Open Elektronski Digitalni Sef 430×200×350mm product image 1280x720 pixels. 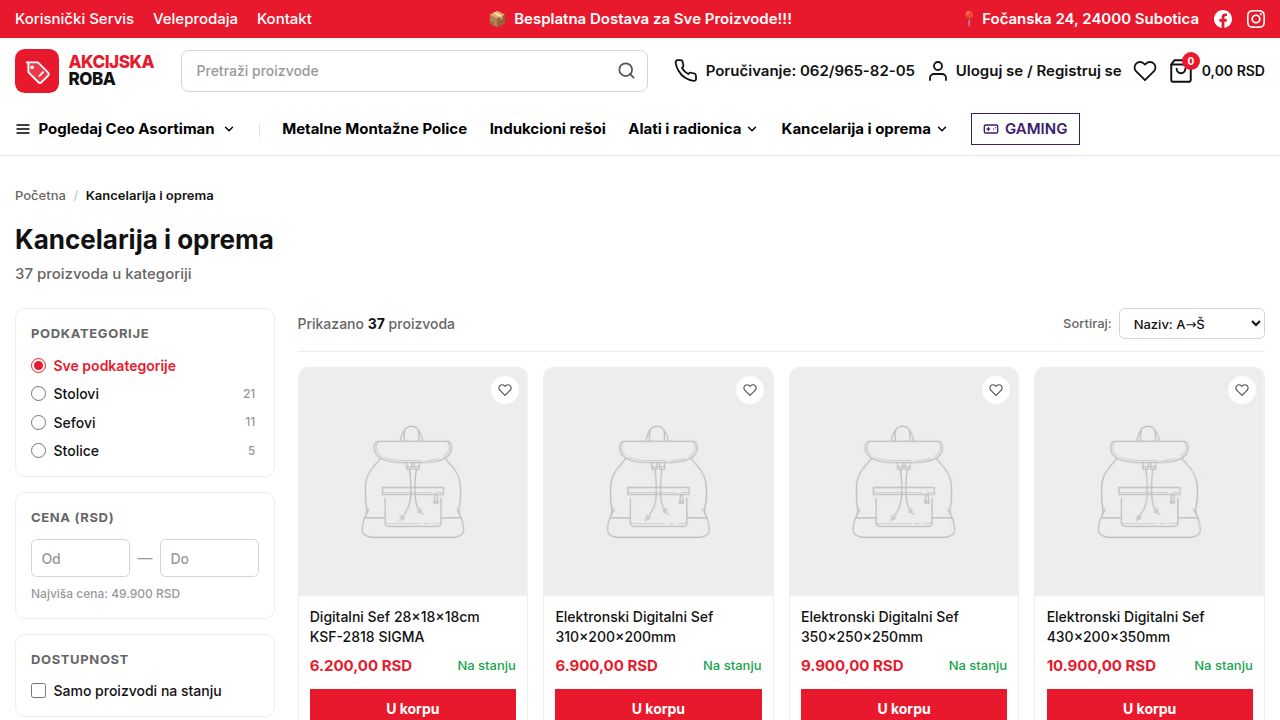[x=1150, y=482]
